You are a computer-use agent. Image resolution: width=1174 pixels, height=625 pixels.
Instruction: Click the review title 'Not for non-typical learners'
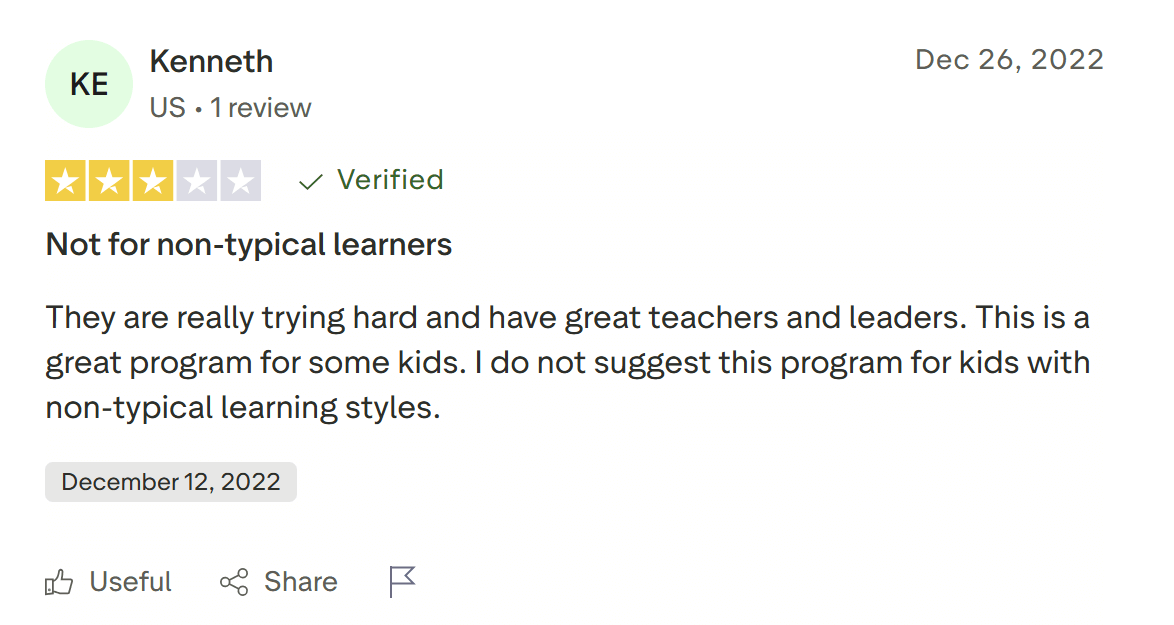(x=247, y=243)
